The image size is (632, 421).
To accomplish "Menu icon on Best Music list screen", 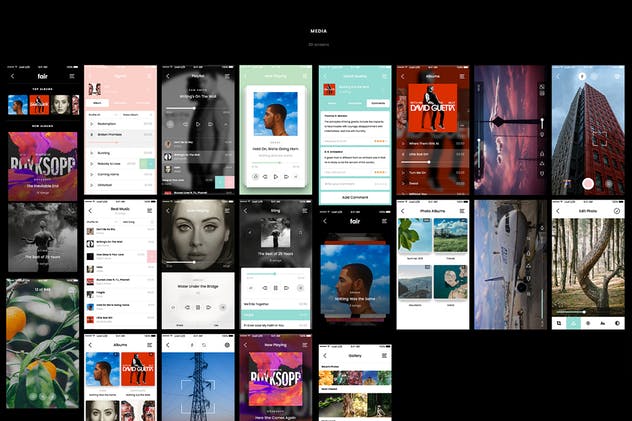I will pos(150,211).
